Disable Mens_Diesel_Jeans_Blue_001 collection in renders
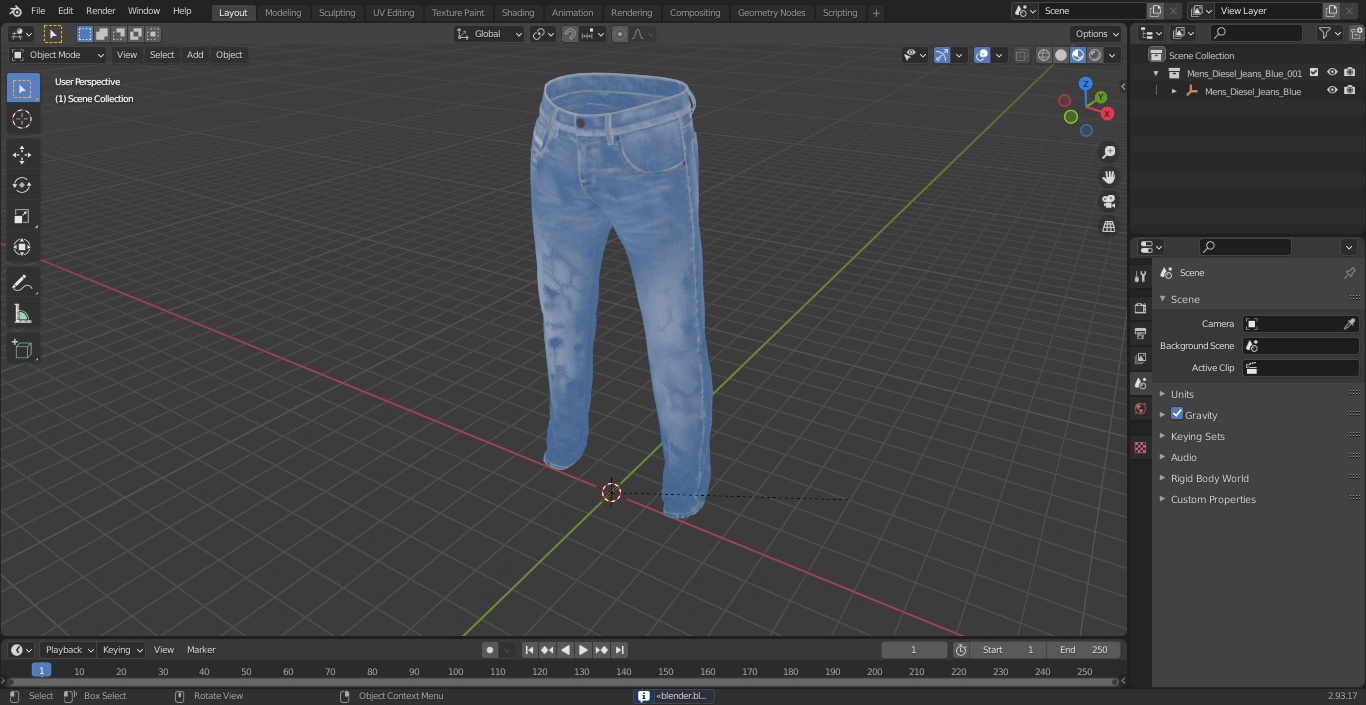Screen dimensions: 1366x705 click(1349, 73)
